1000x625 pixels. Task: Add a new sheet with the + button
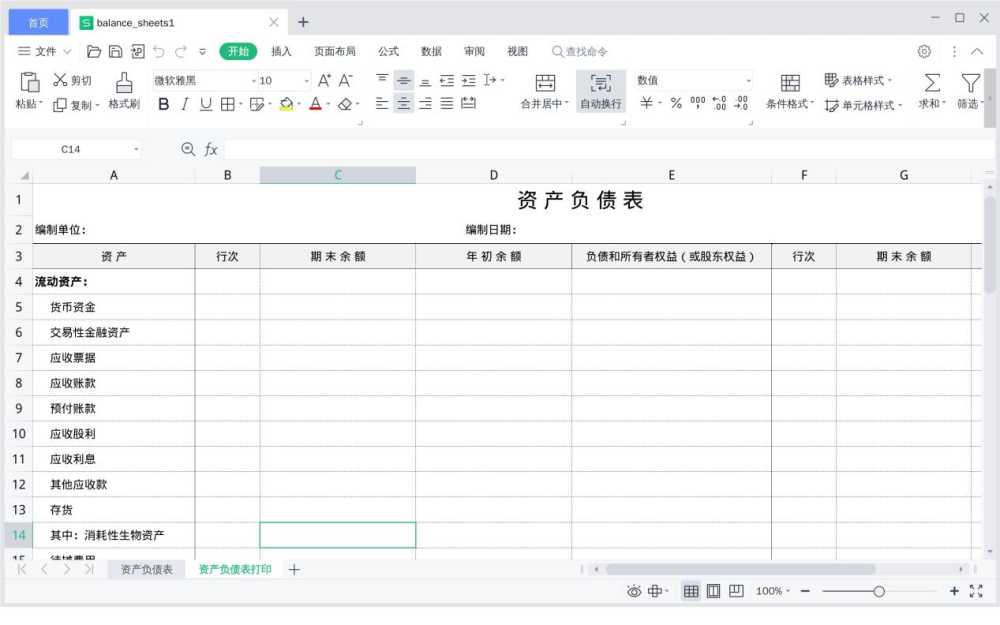pyautogui.click(x=294, y=569)
